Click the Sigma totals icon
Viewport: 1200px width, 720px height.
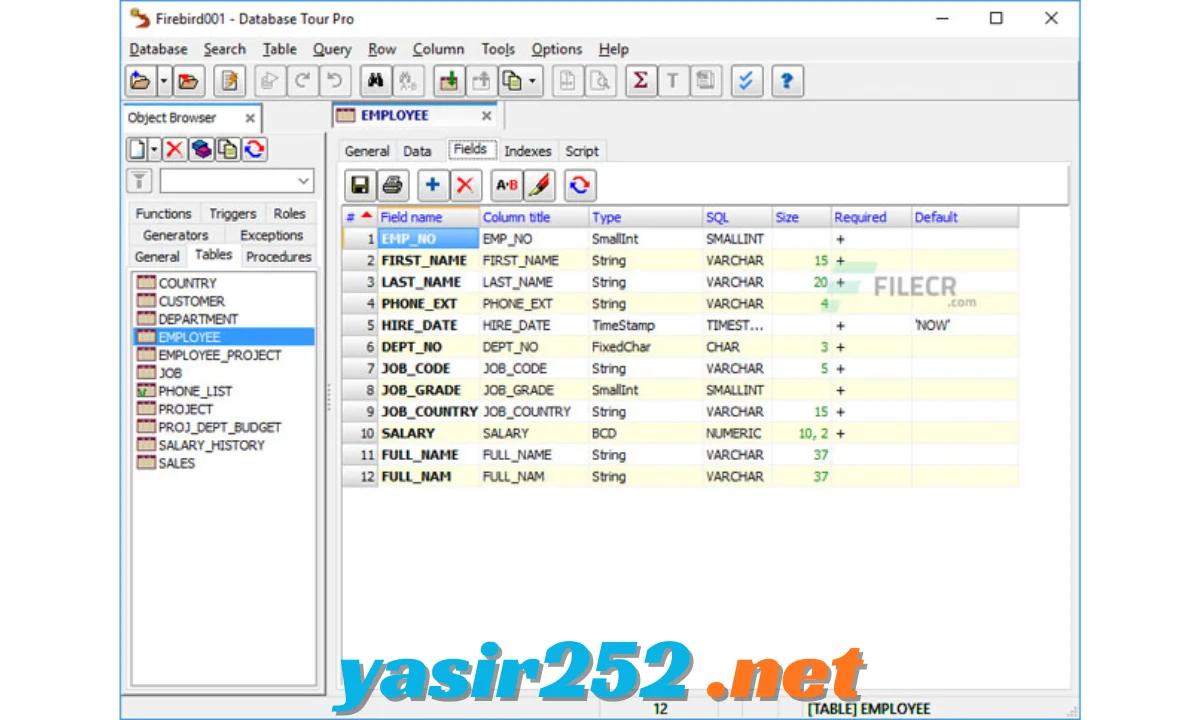click(640, 81)
